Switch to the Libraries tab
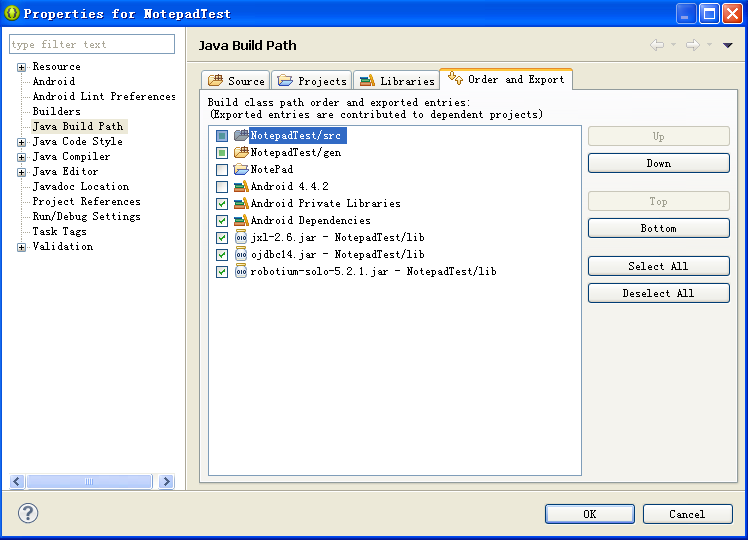This screenshot has height=540, width=748. (396, 81)
